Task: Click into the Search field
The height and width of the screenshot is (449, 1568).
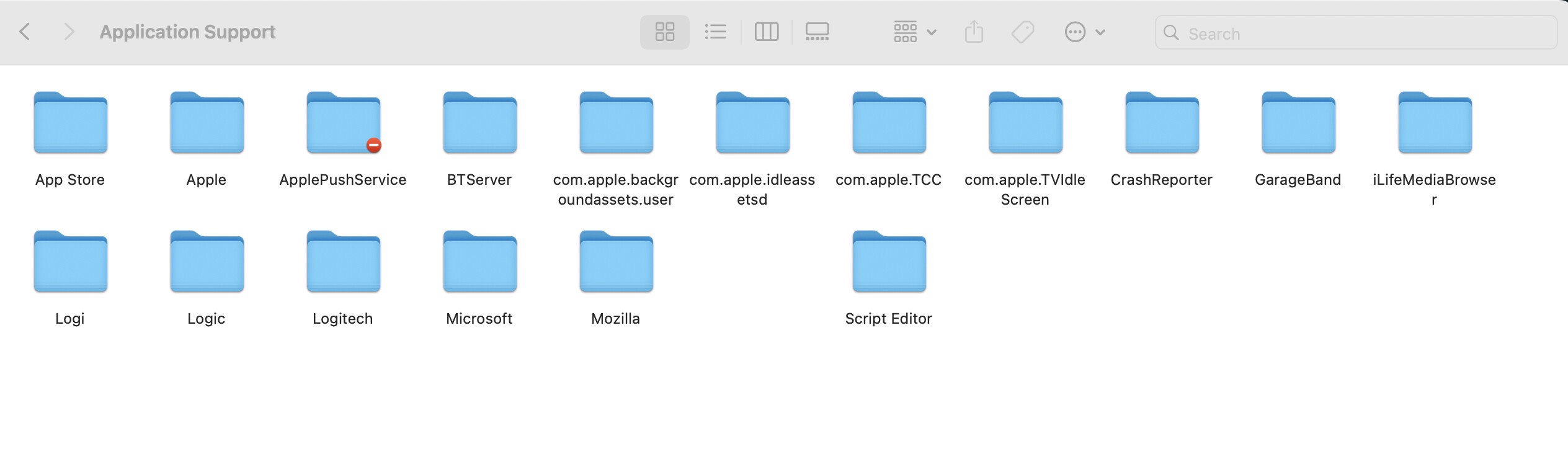Action: tap(1356, 33)
